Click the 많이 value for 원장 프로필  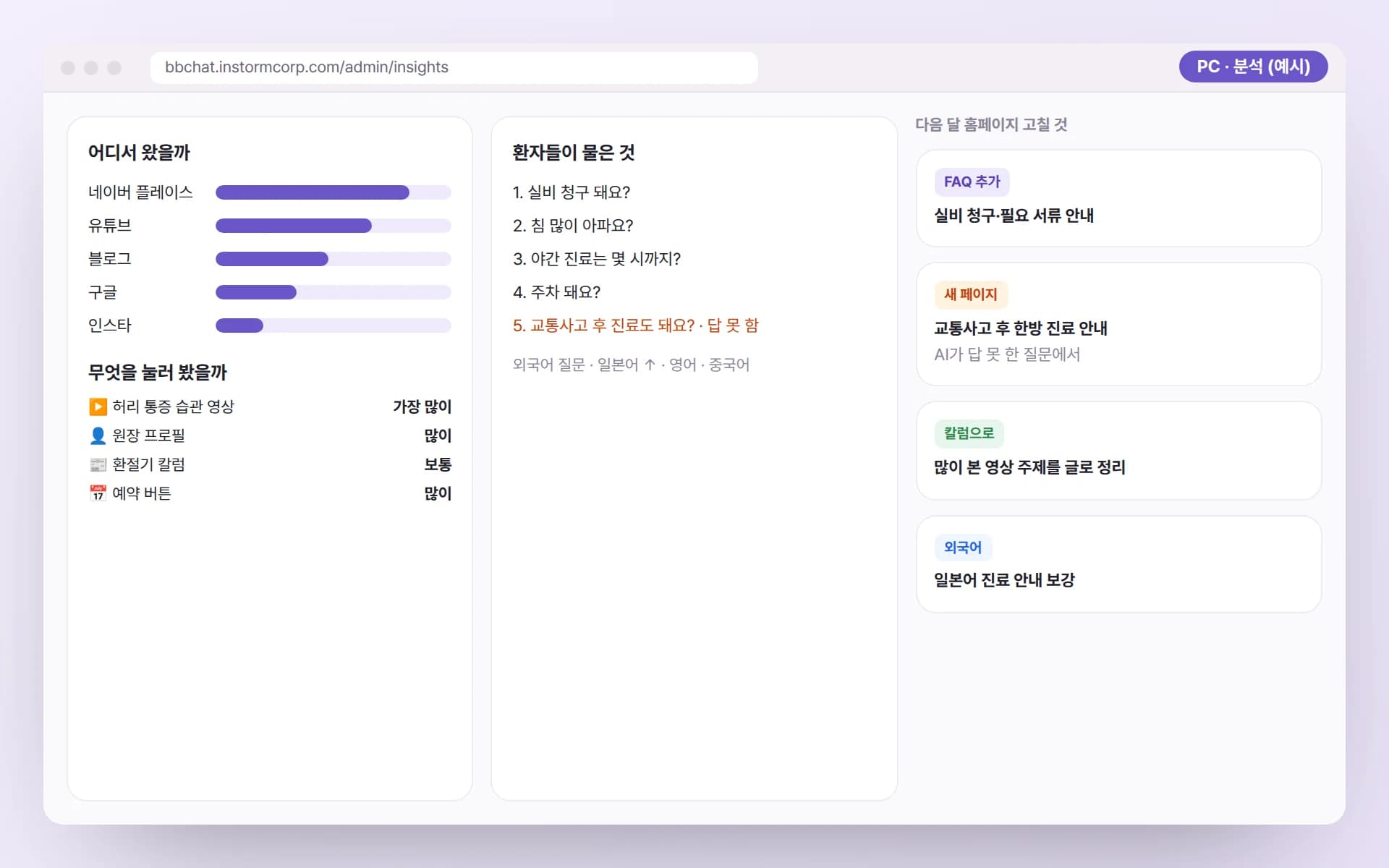[x=438, y=435]
